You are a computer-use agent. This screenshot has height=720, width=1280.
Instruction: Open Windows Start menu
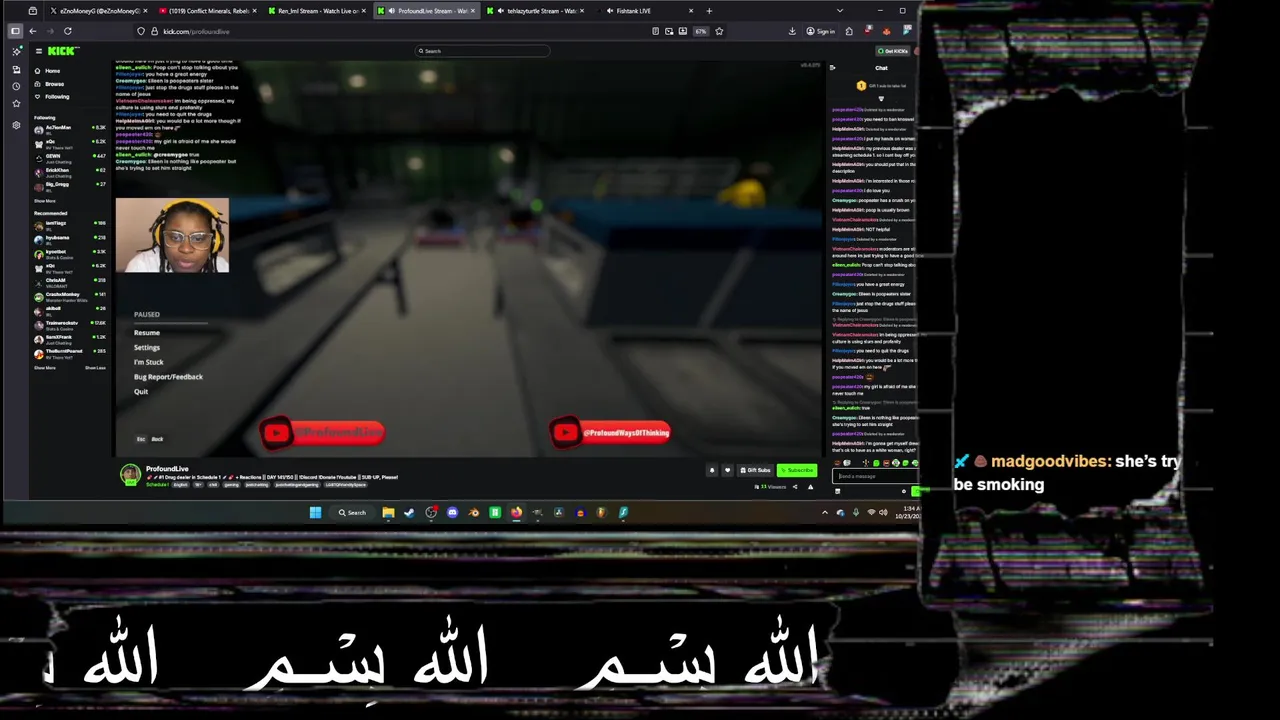tap(315, 512)
